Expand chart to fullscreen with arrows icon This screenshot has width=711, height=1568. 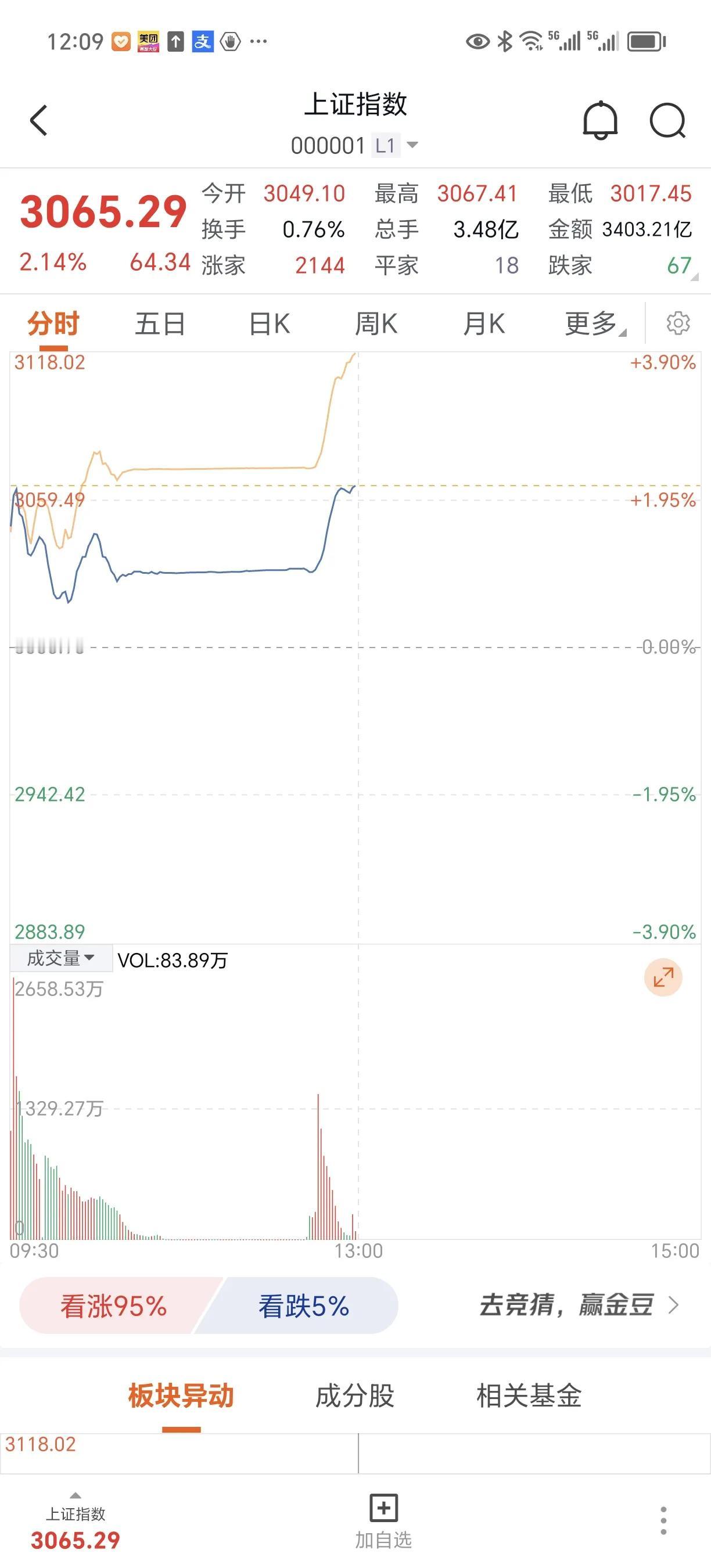point(663,977)
